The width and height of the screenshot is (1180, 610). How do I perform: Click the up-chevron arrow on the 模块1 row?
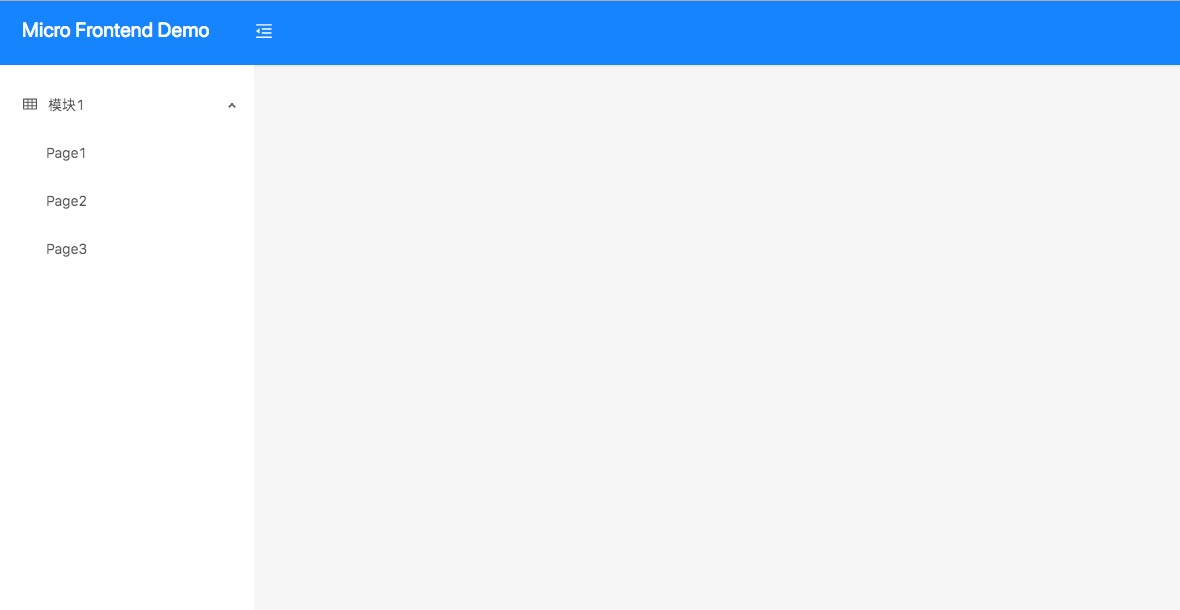tap(232, 105)
